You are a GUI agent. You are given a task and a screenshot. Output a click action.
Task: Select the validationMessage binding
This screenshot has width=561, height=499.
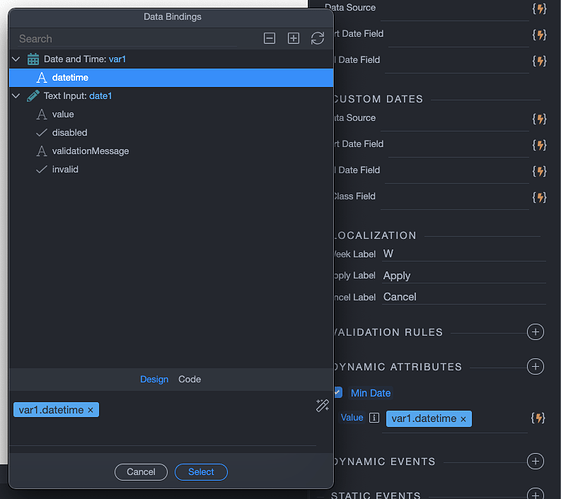[x=171, y=151]
